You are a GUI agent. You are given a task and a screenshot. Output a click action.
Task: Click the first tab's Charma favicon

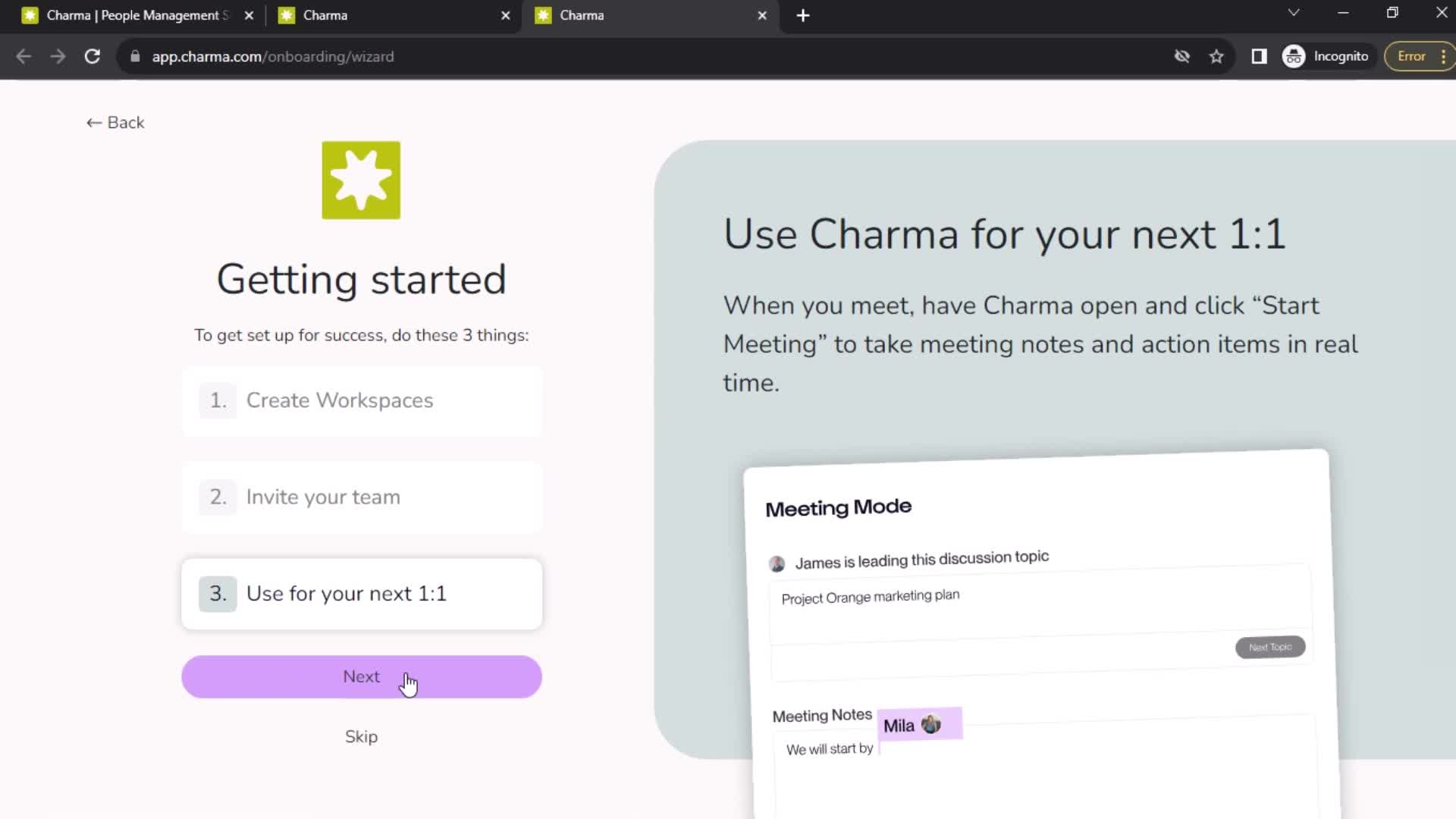30,15
